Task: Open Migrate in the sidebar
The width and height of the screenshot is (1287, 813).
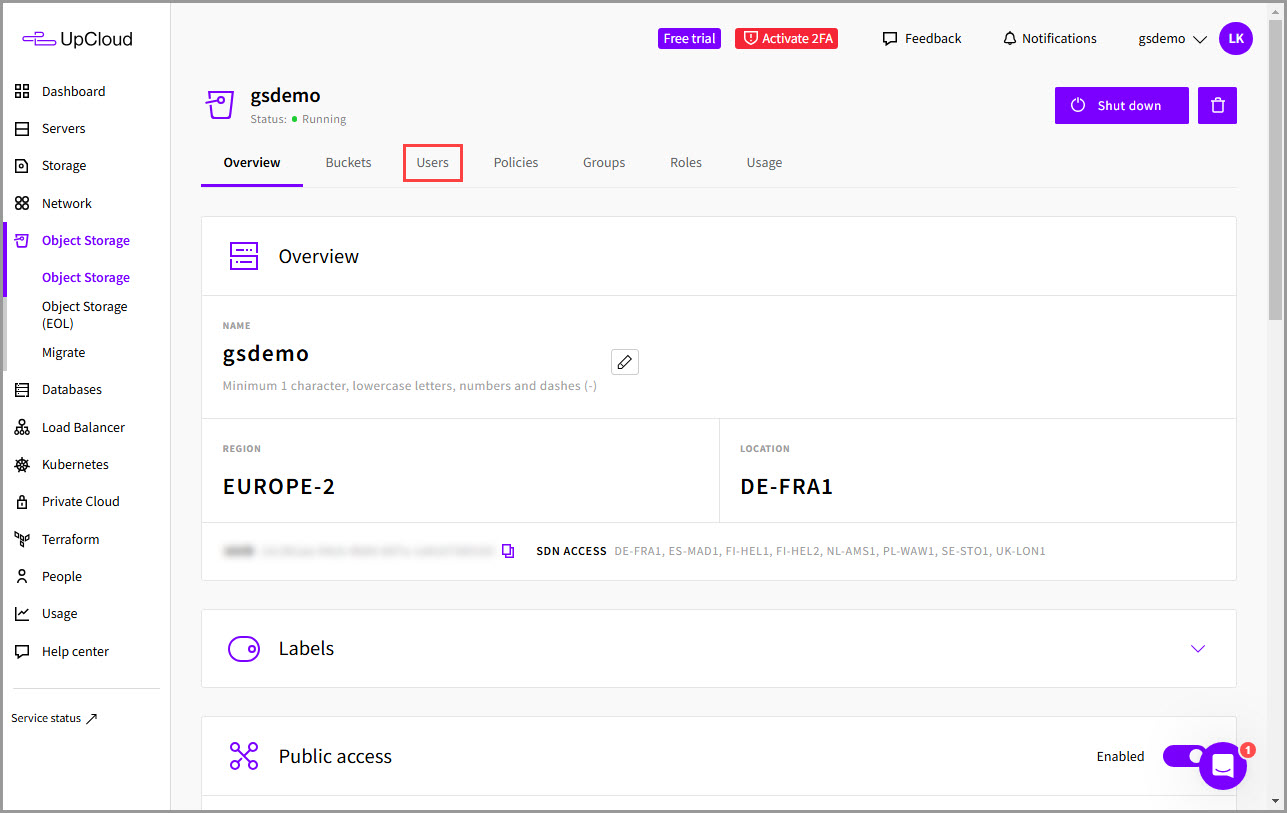Action: (64, 353)
